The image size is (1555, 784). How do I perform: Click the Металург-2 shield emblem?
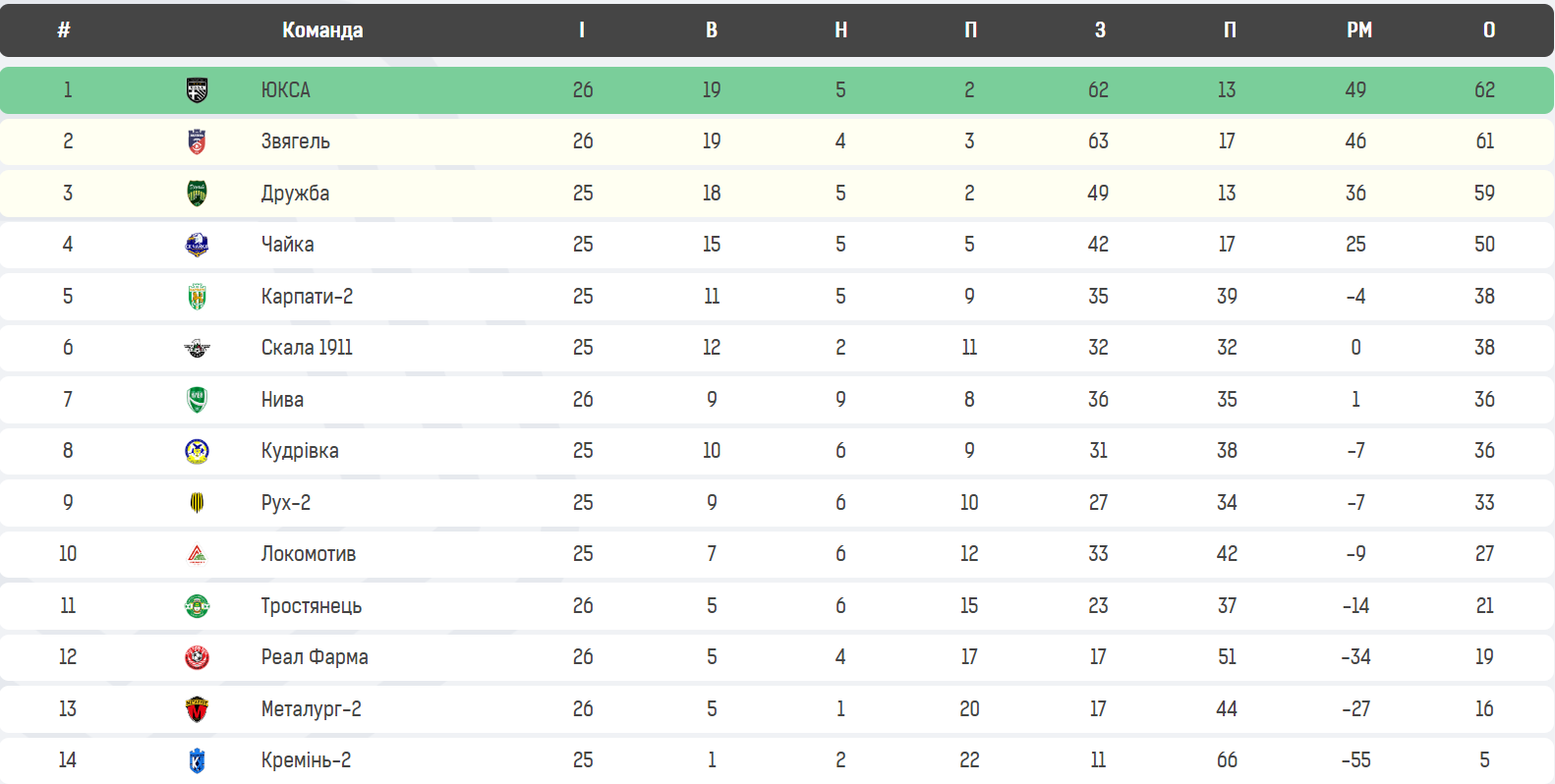(197, 709)
